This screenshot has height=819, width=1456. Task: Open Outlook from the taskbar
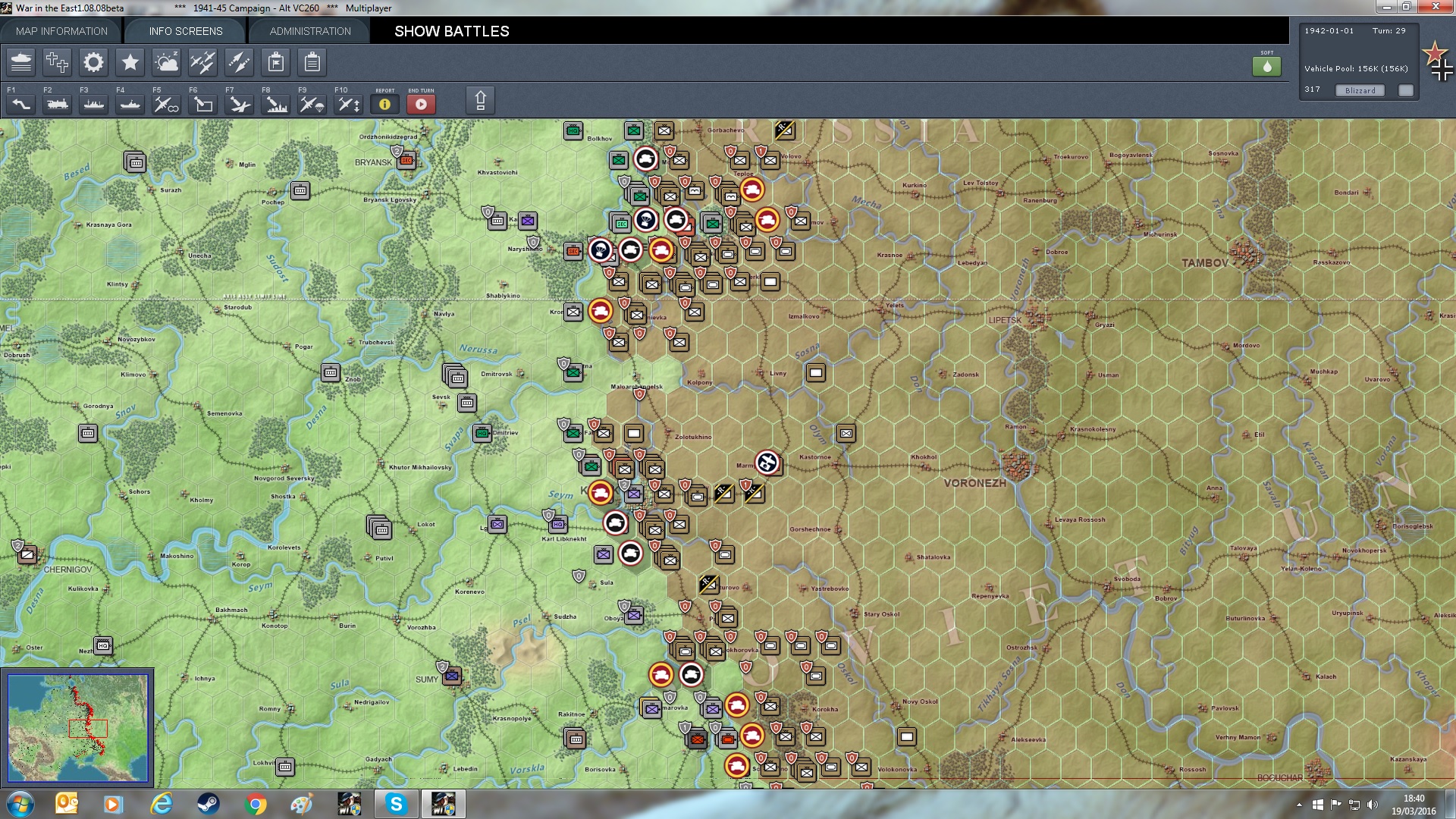(x=67, y=804)
